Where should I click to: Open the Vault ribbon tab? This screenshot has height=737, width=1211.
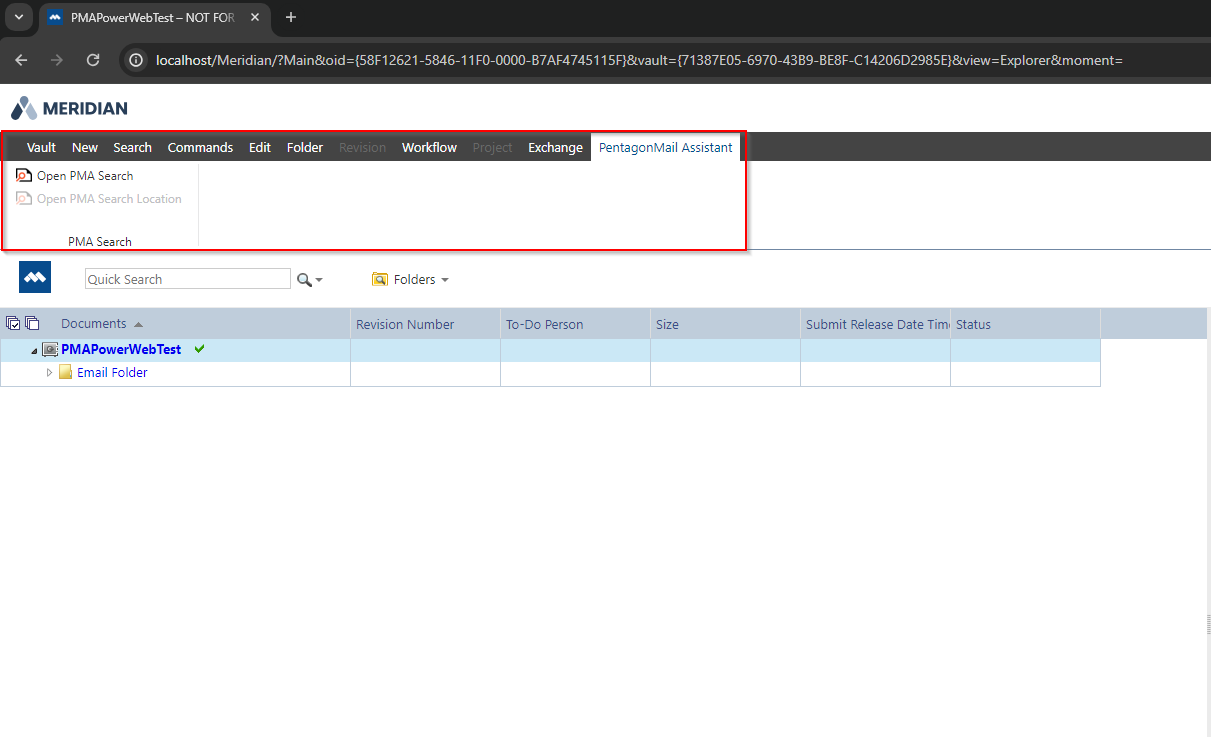pyautogui.click(x=41, y=147)
